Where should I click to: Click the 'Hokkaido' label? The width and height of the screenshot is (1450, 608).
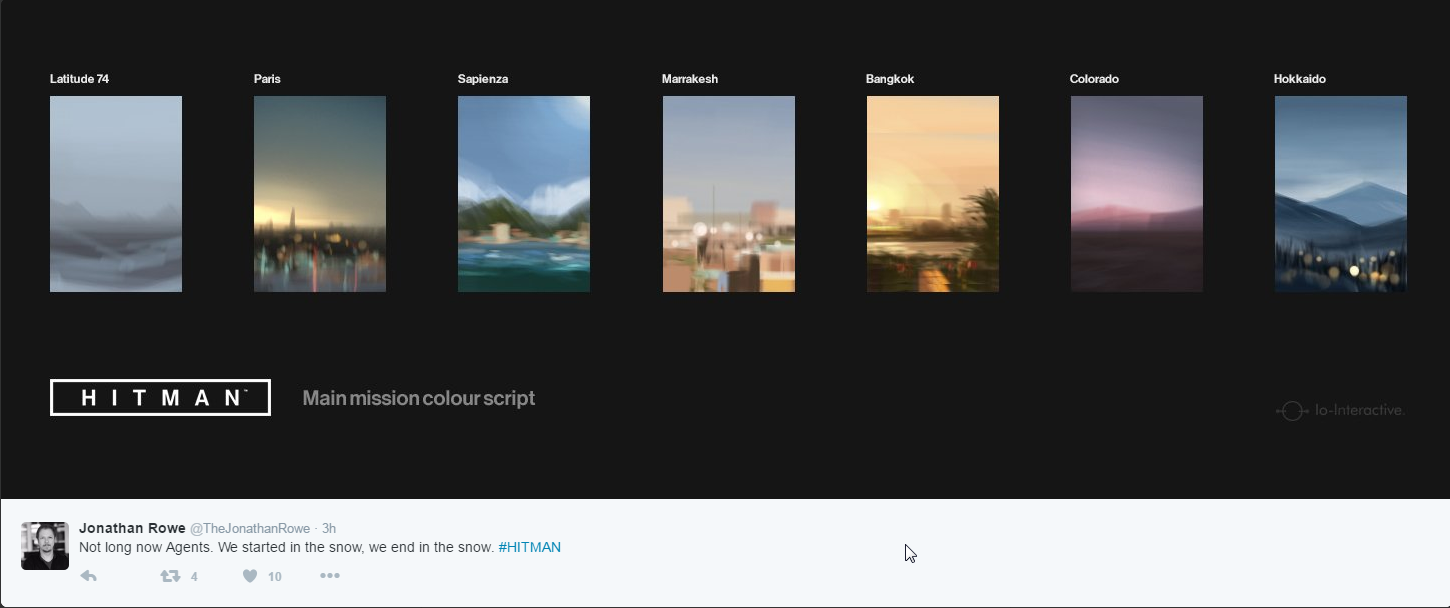(x=1300, y=79)
